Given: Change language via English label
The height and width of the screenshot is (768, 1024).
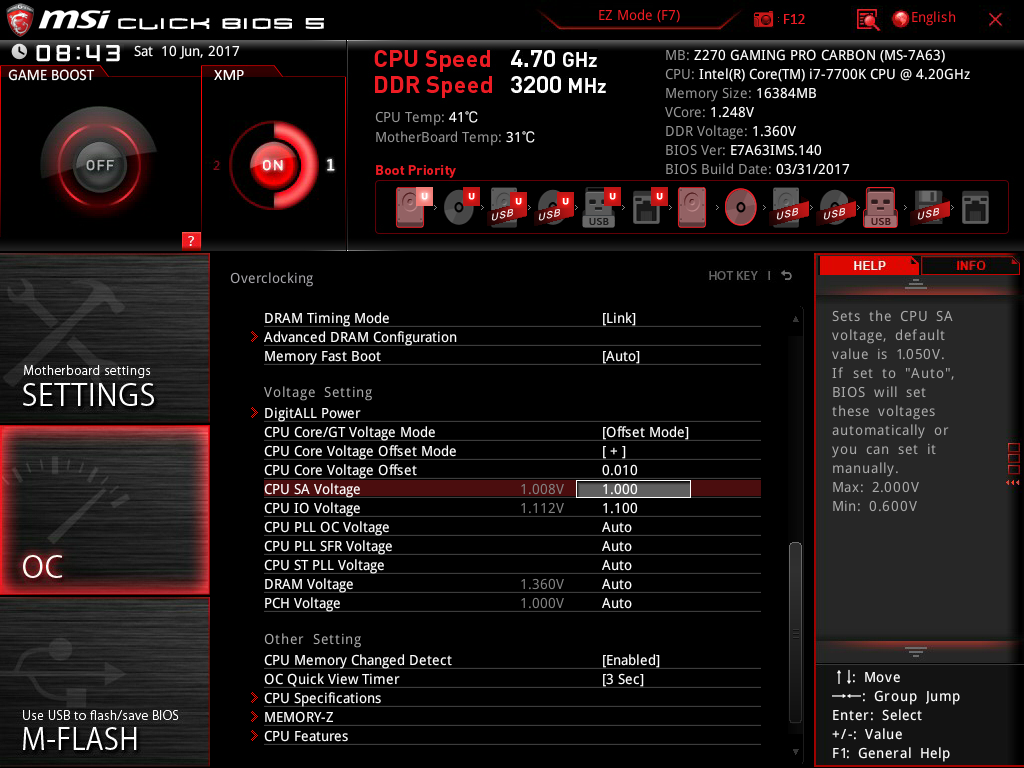Looking at the screenshot, I should (x=933, y=18).
